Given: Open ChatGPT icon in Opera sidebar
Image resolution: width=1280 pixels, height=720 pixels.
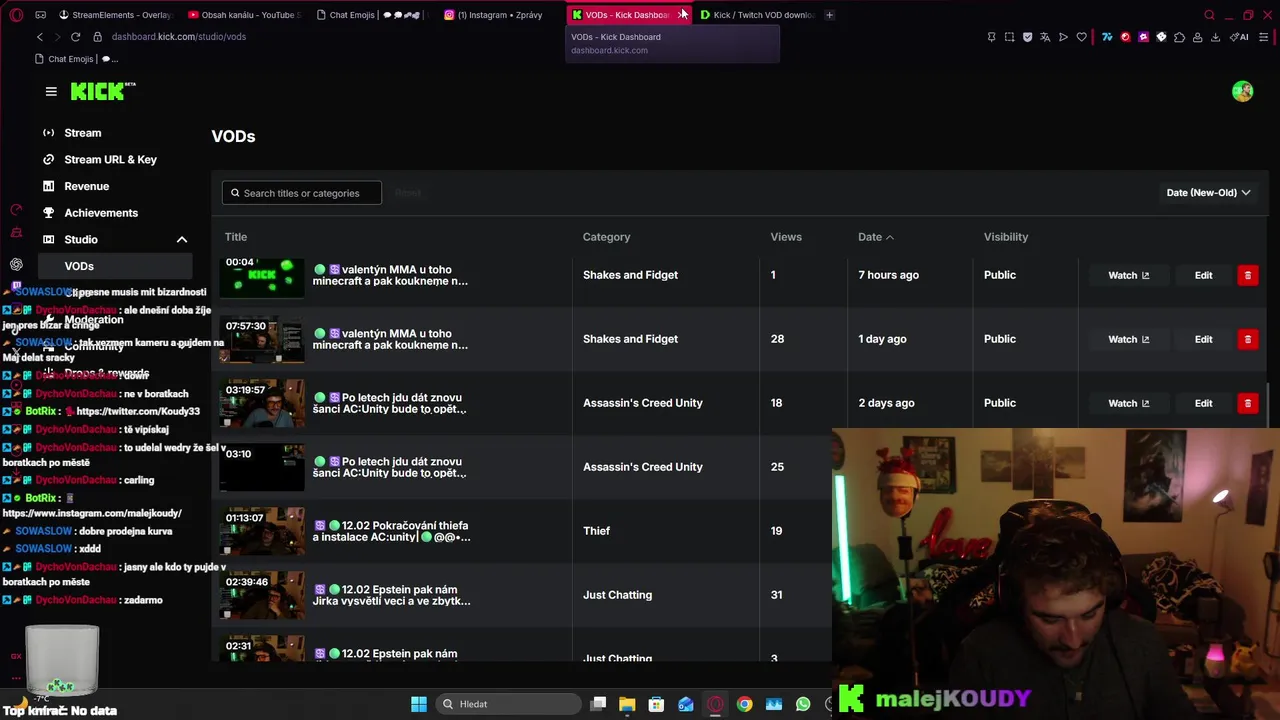Looking at the screenshot, I should 16,265.
